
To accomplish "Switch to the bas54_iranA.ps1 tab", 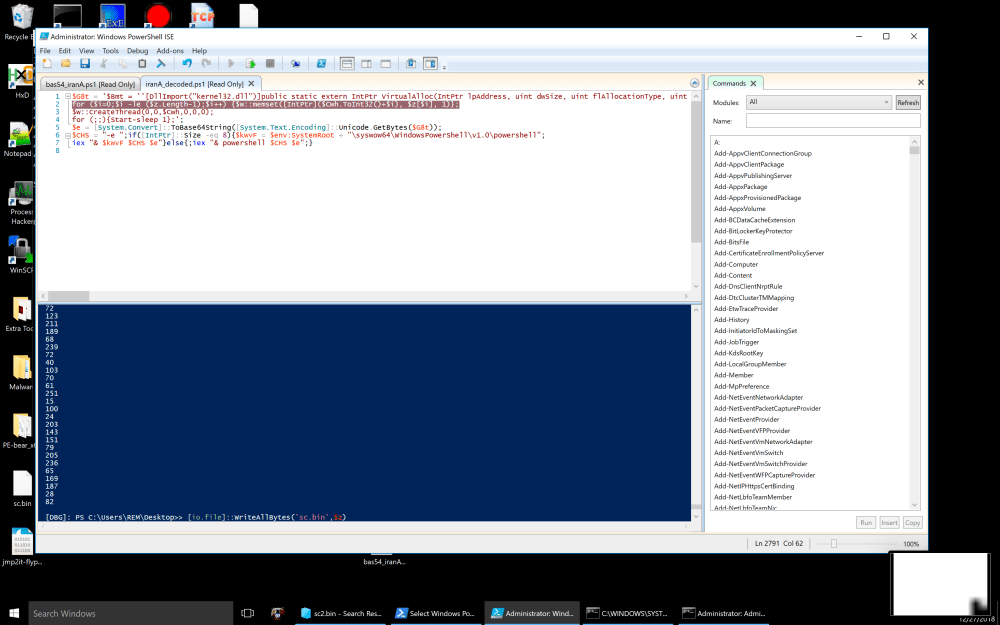I will tap(90, 84).
